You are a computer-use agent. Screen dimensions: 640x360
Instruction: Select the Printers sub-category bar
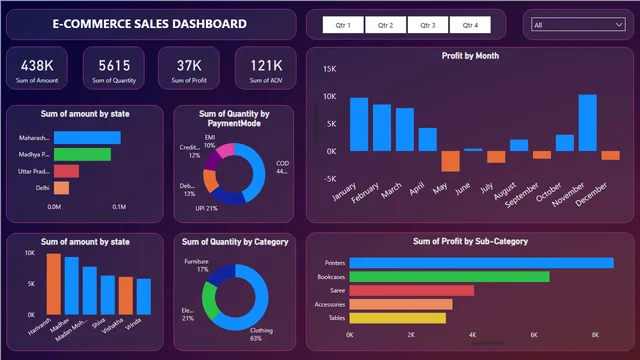482,263
